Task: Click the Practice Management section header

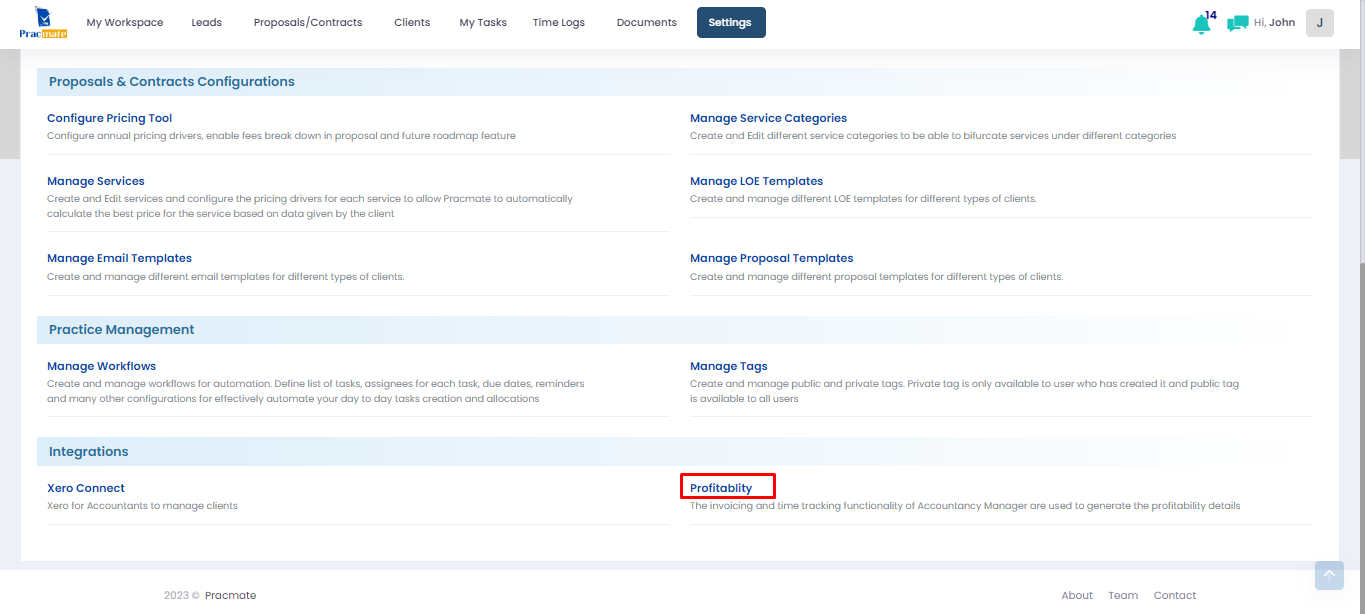Action: 122,330
